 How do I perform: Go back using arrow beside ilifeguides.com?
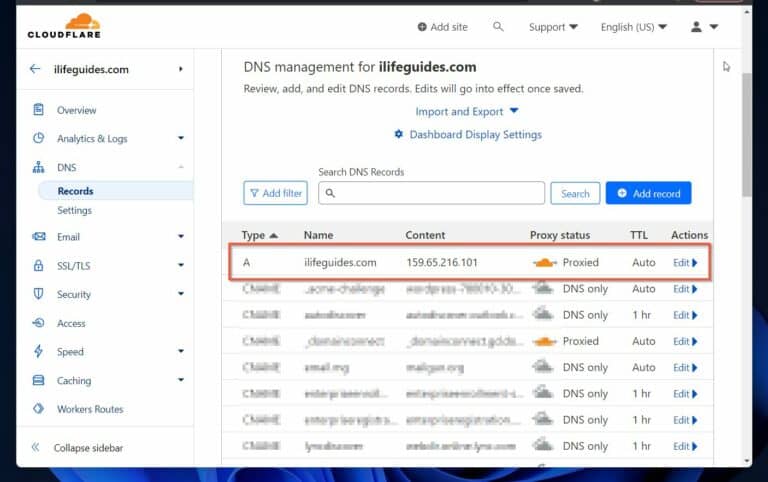pos(35,69)
